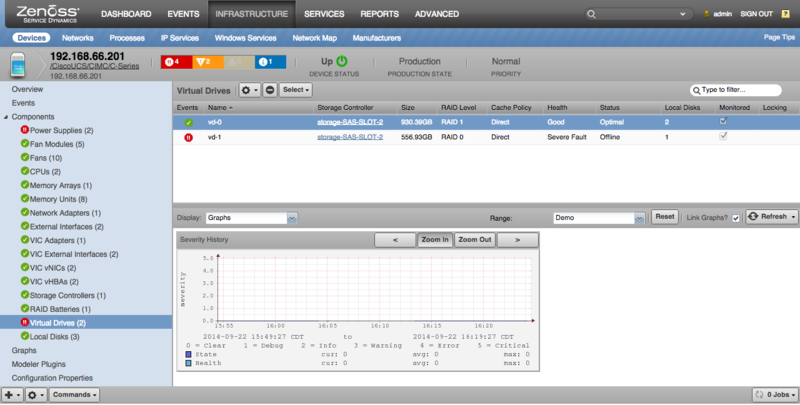Click red status icon for Power Supplies
This screenshot has width=800, height=405.
pos(24,130)
